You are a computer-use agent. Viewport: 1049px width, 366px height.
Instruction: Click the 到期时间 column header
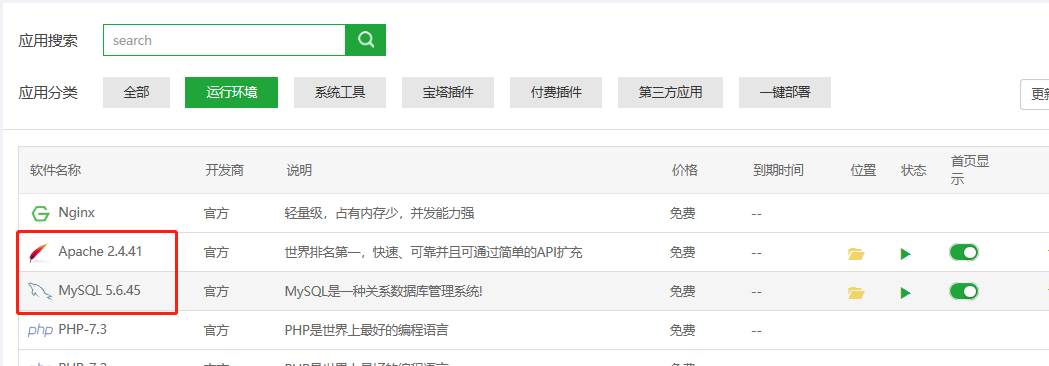point(778,170)
